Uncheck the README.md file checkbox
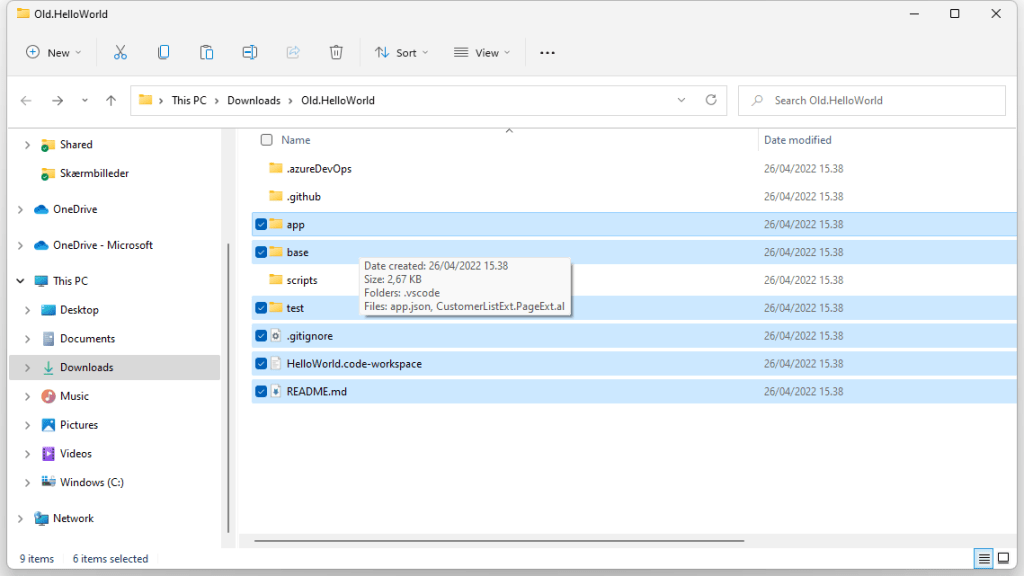 coord(261,392)
